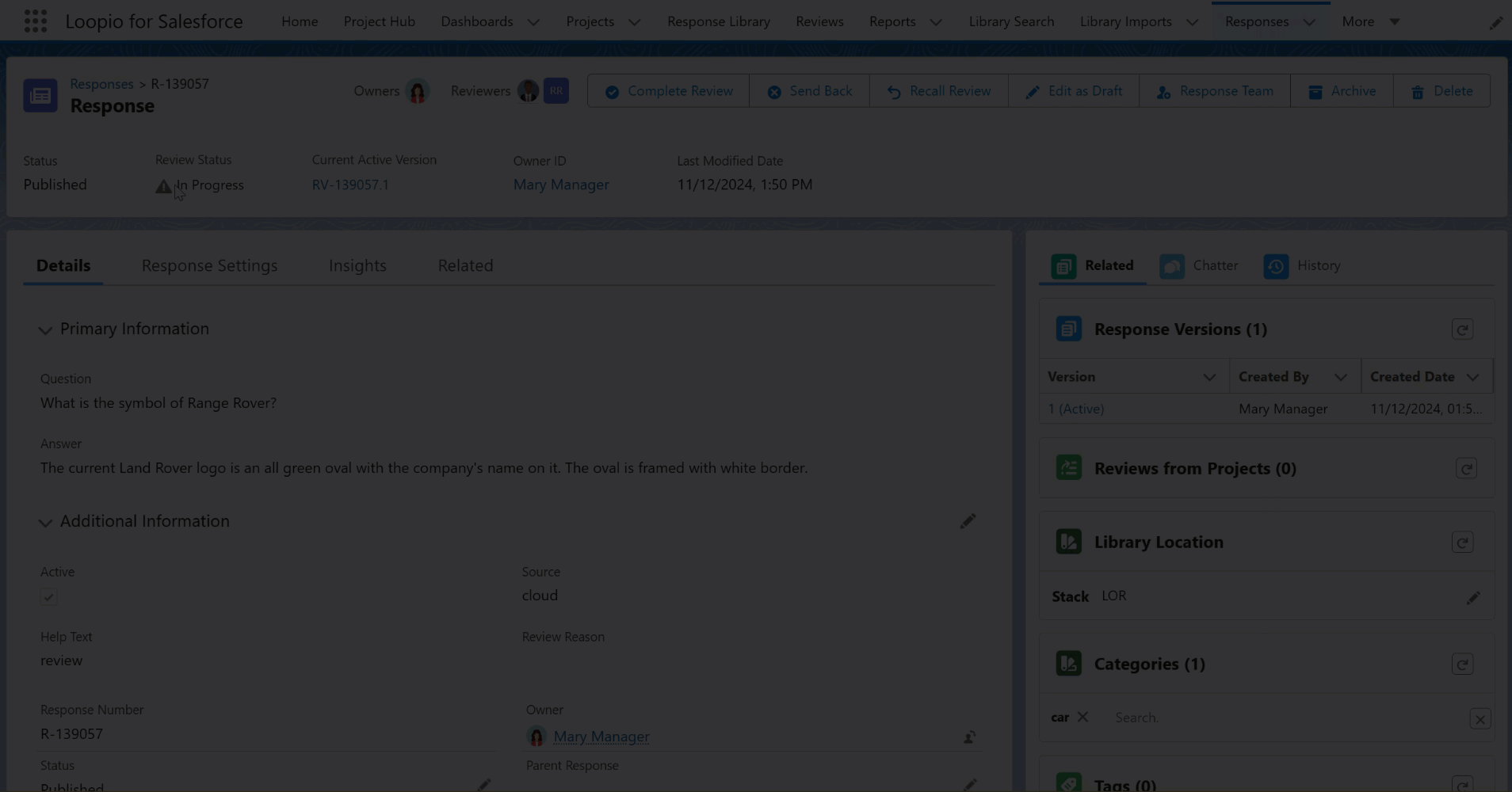This screenshot has width=1512, height=792.
Task: Click the Categories panel icon
Action: [1068, 664]
